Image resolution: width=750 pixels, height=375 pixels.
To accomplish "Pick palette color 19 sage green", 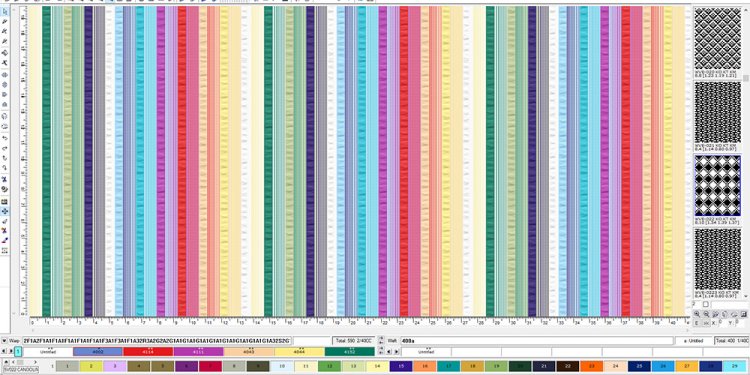I will click(x=496, y=366).
